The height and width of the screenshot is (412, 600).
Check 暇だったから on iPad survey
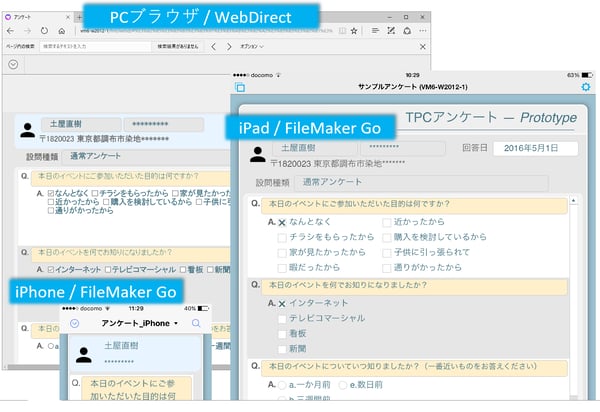[x=282, y=268]
